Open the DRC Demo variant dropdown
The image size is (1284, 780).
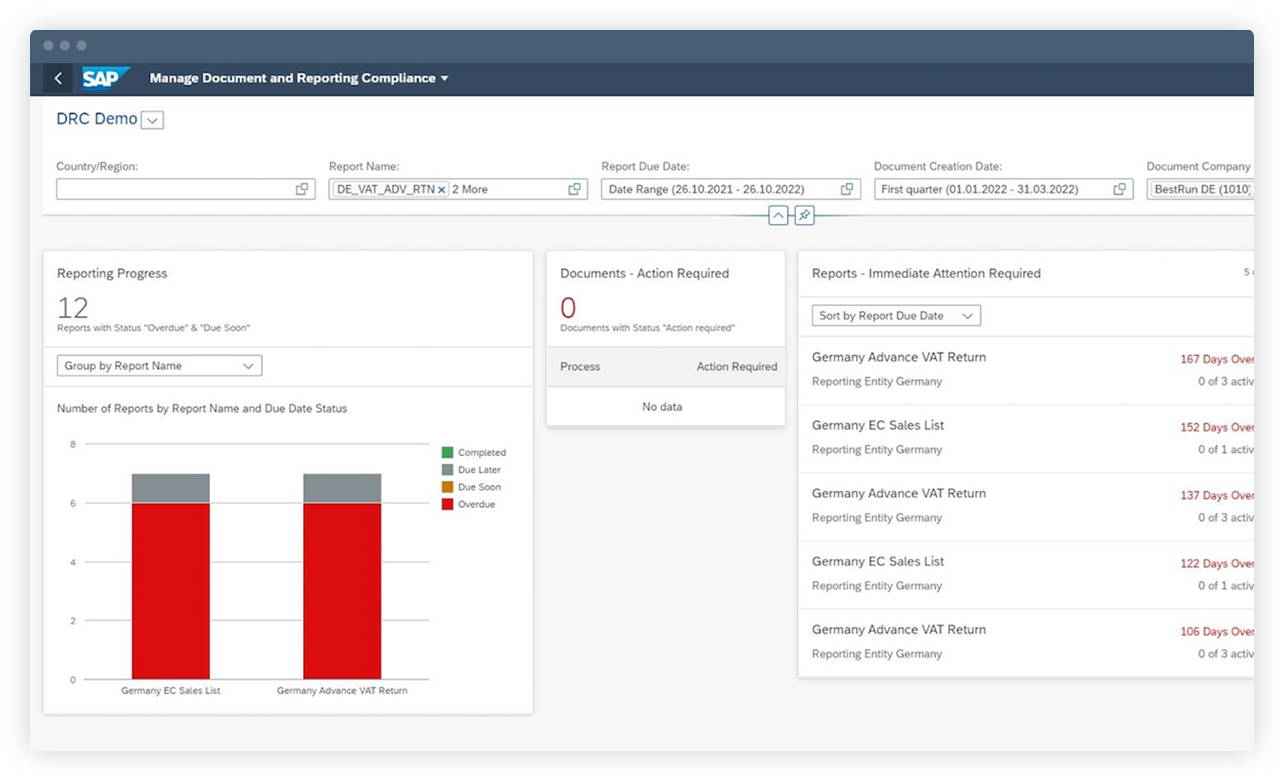pos(152,119)
